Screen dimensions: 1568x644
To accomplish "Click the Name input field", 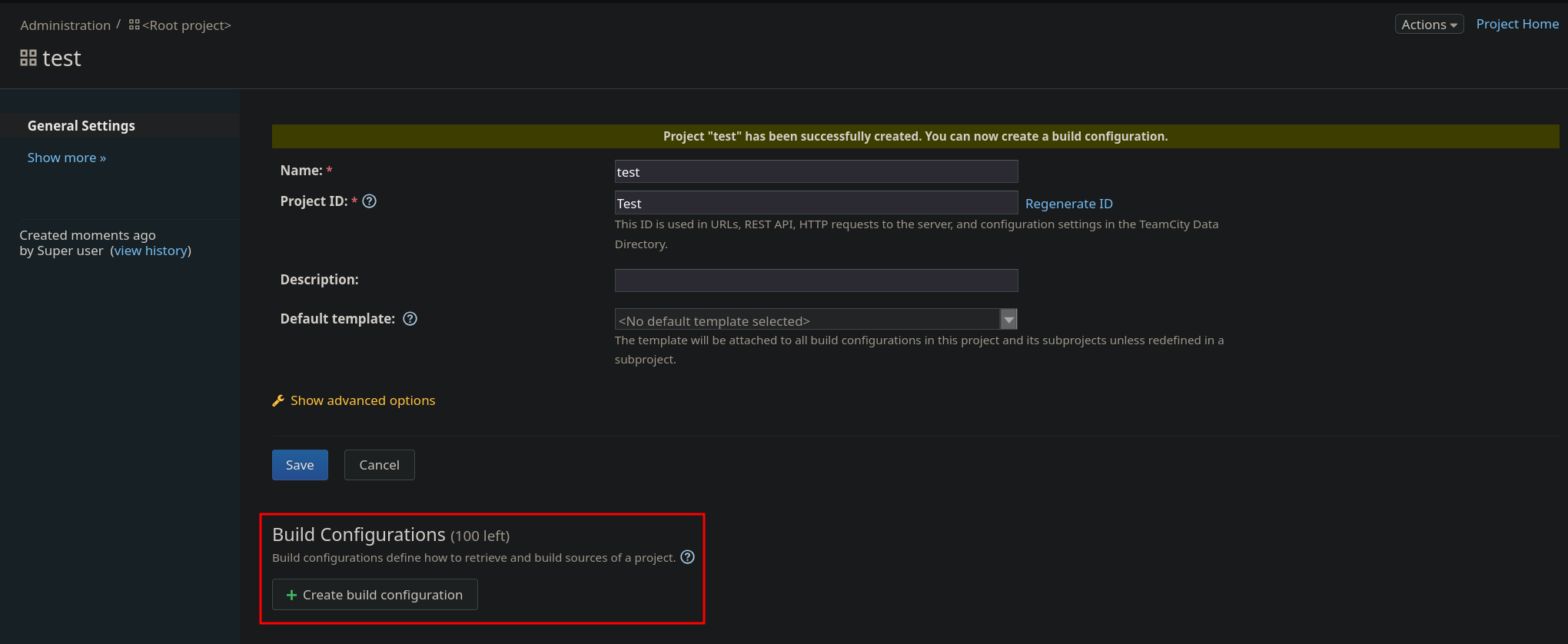I will (x=816, y=171).
